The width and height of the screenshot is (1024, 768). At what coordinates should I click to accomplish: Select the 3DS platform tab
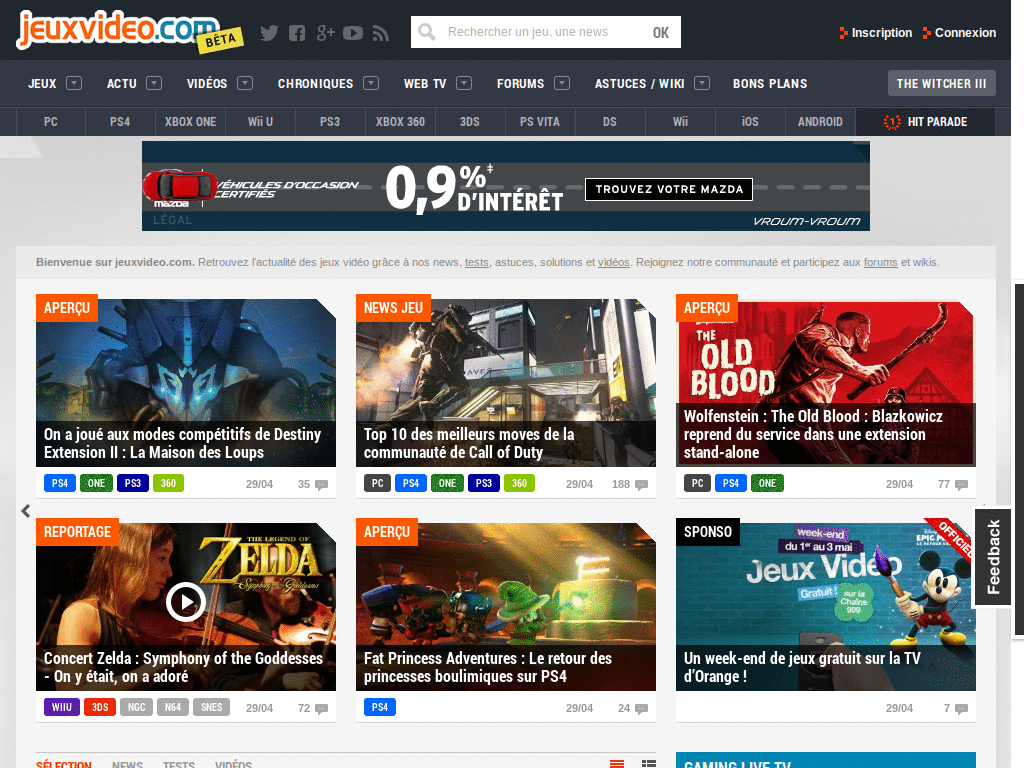[470, 121]
